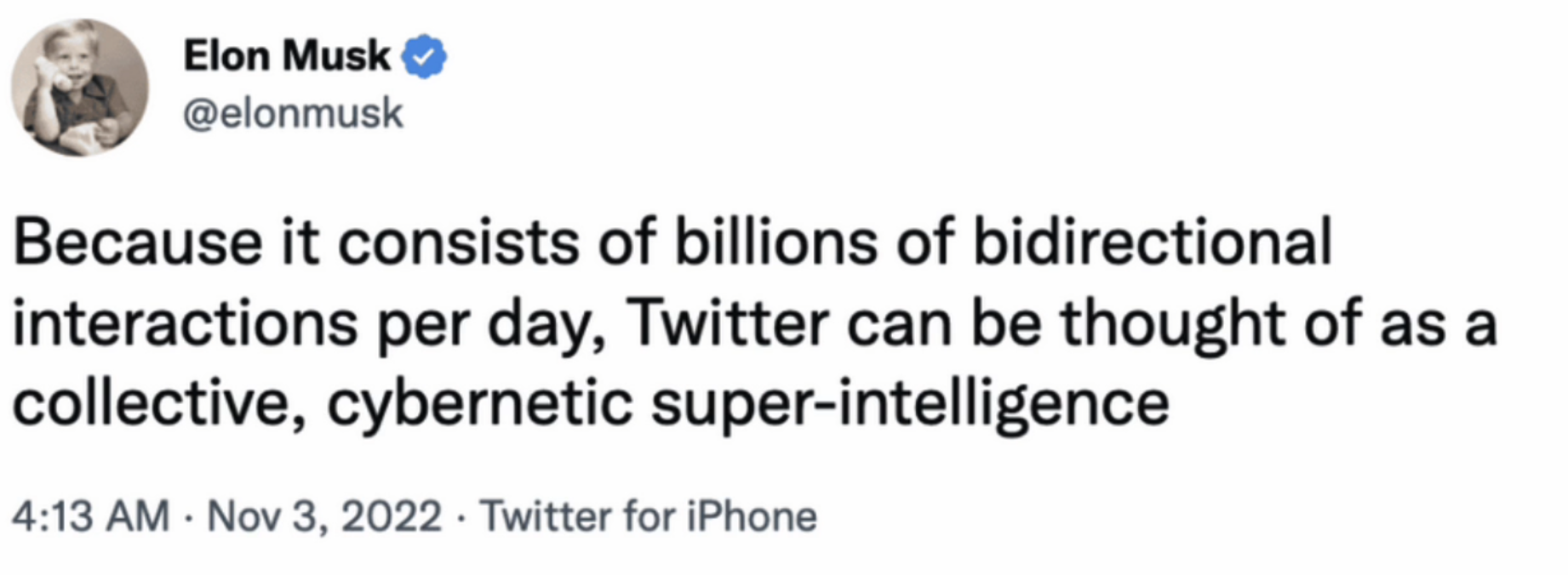Click Elon Musk's profile avatar photo
Viewport: 1568px width, 575px height.
click(x=80, y=88)
